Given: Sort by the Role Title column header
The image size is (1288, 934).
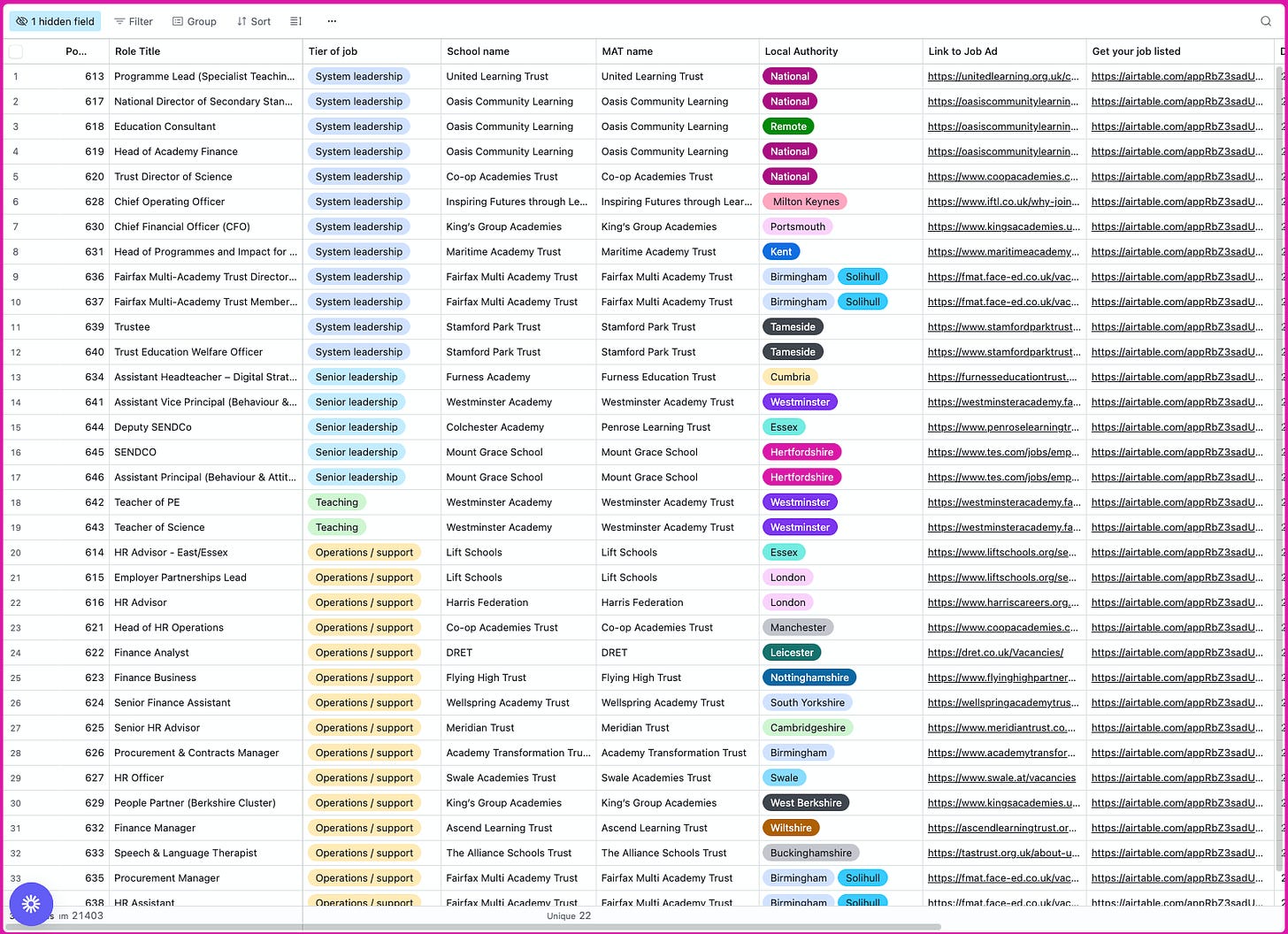Looking at the screenshot, I should [x=205, y=51].
